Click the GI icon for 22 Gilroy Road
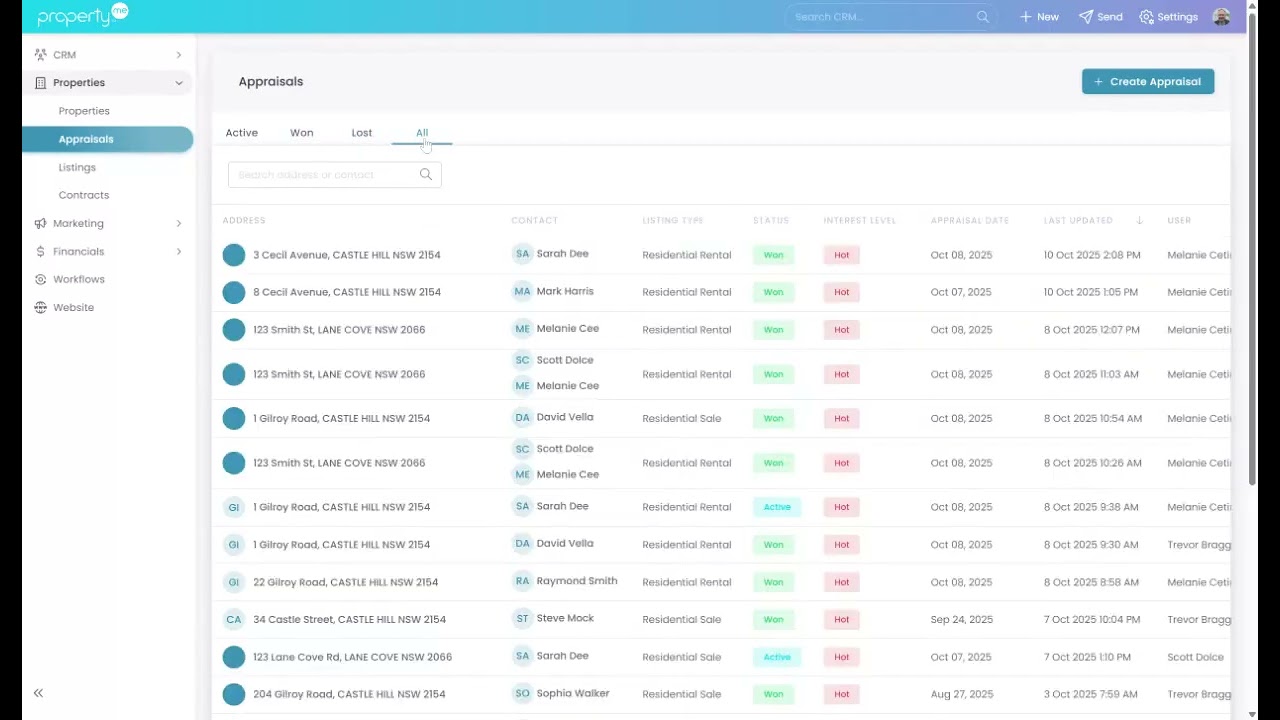 click(234, 582)
